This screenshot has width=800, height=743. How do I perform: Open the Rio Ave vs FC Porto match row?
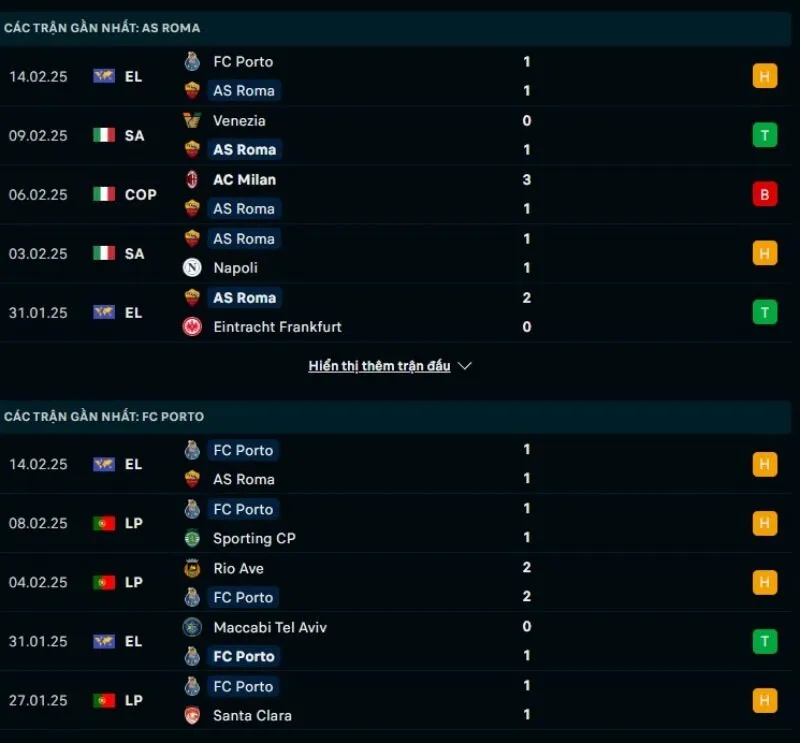pyautogui.click(x=400, y=582)
